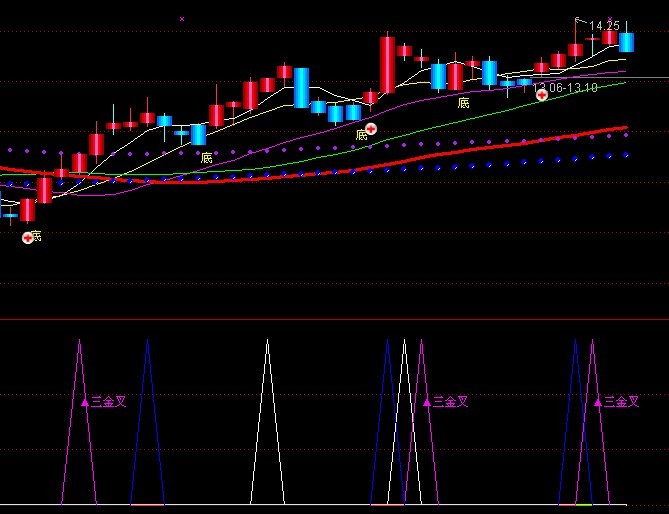Click the middle 三金叉 signal label
The width and height of the screenshot is (669, 514).
[451, 402]
